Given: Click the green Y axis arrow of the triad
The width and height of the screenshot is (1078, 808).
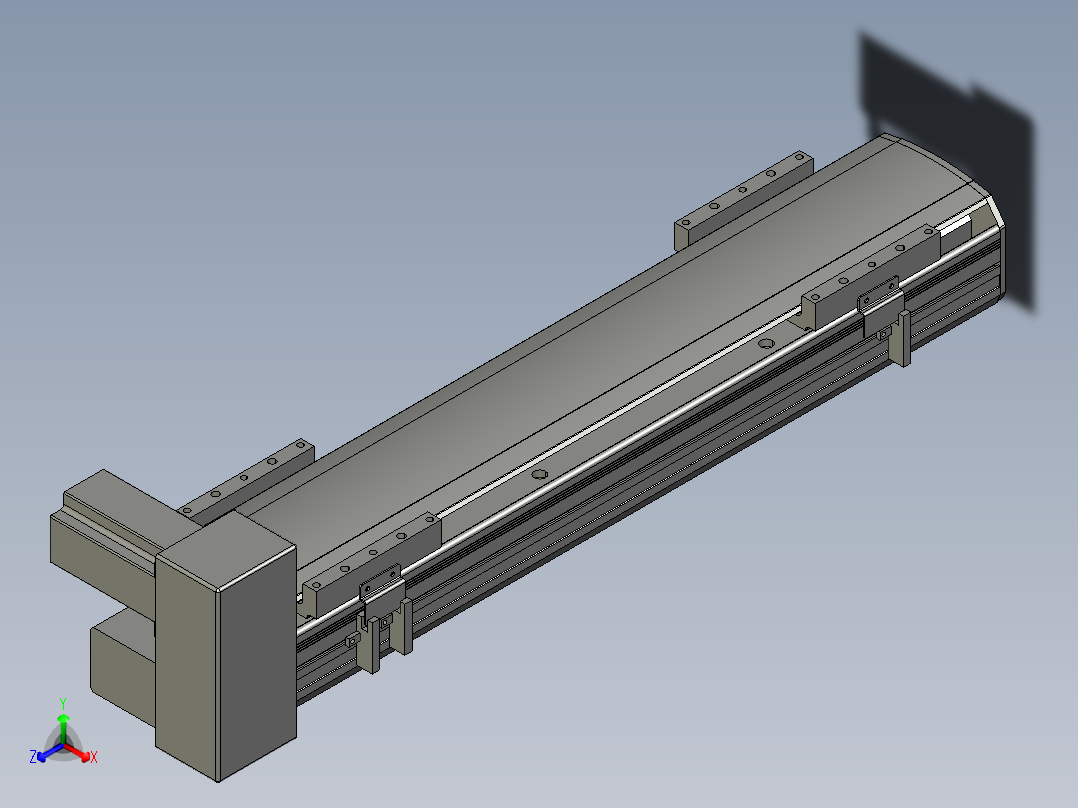Looking at the screenshot, I should [63, 728].
